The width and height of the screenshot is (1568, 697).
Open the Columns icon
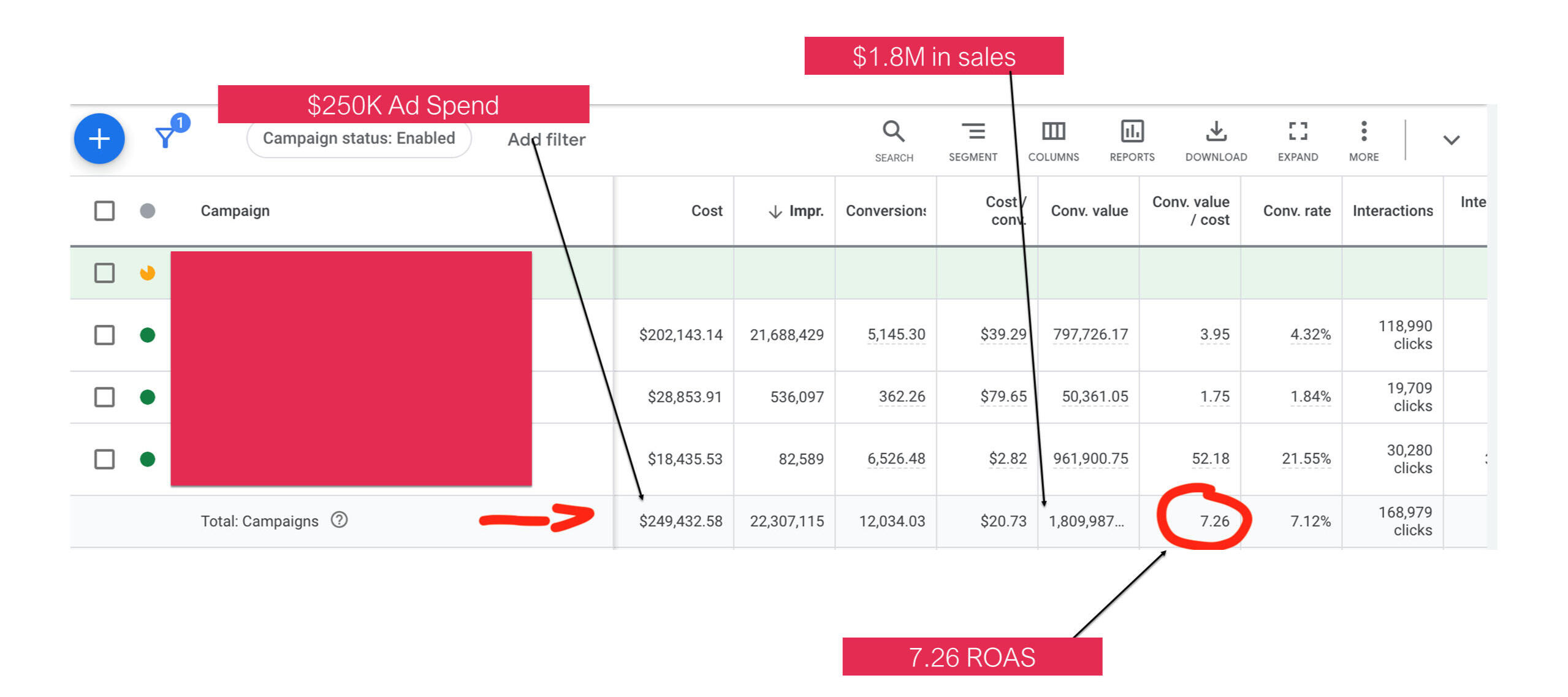point(1053,132)
